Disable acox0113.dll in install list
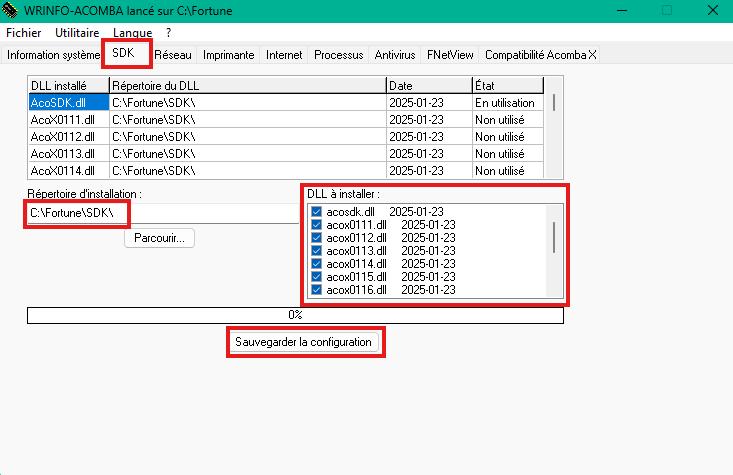Viewport: 733px width, 475px height. (x=316, y=251)
